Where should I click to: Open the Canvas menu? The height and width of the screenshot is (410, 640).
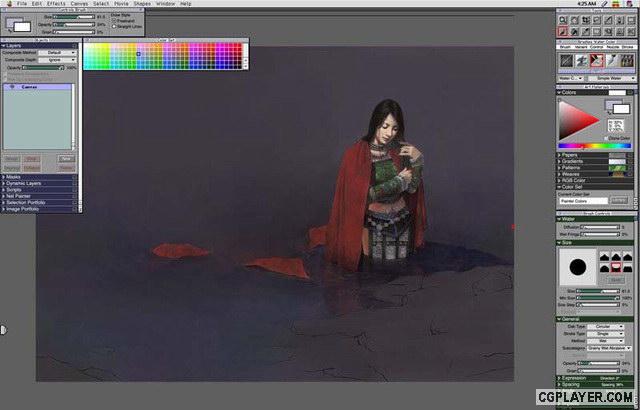79,3
